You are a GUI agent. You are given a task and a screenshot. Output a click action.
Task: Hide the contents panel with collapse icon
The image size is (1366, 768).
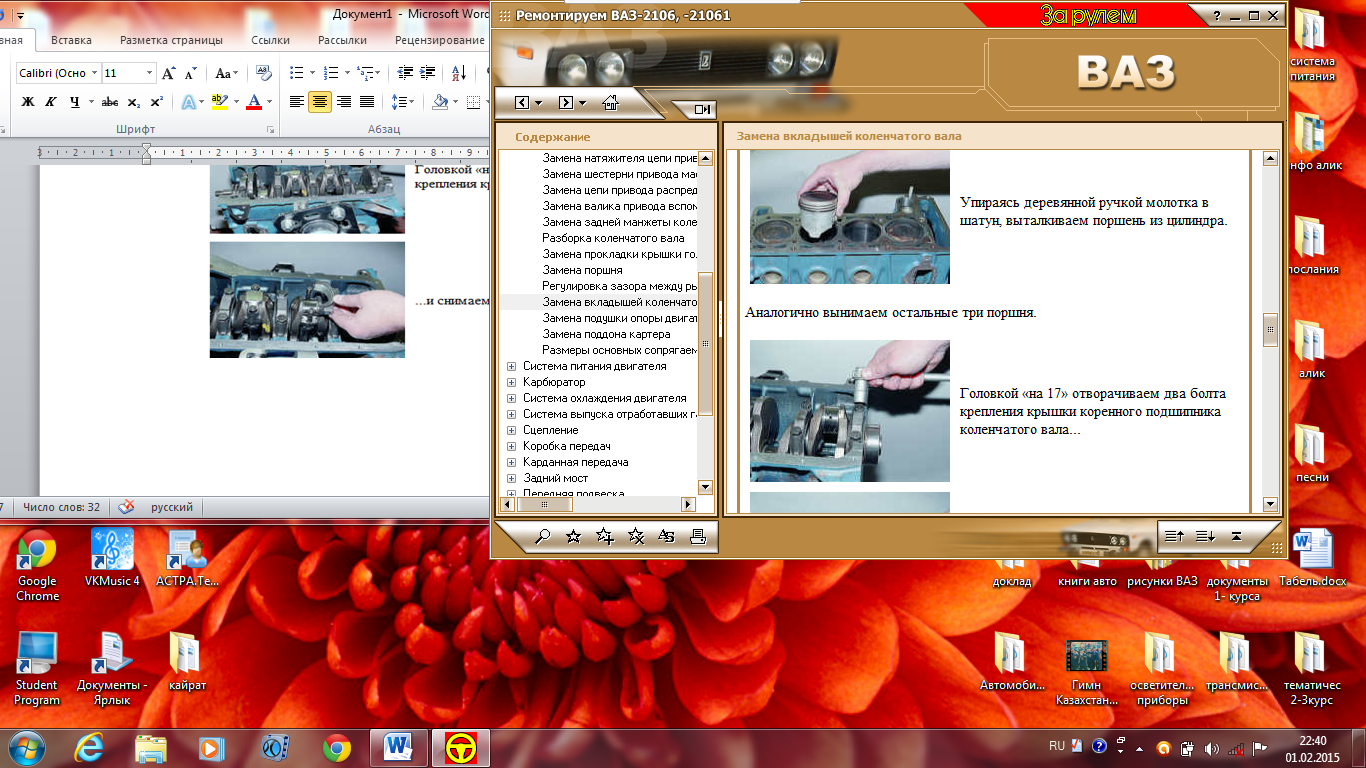pyautogui.click(x=702, y=110)
